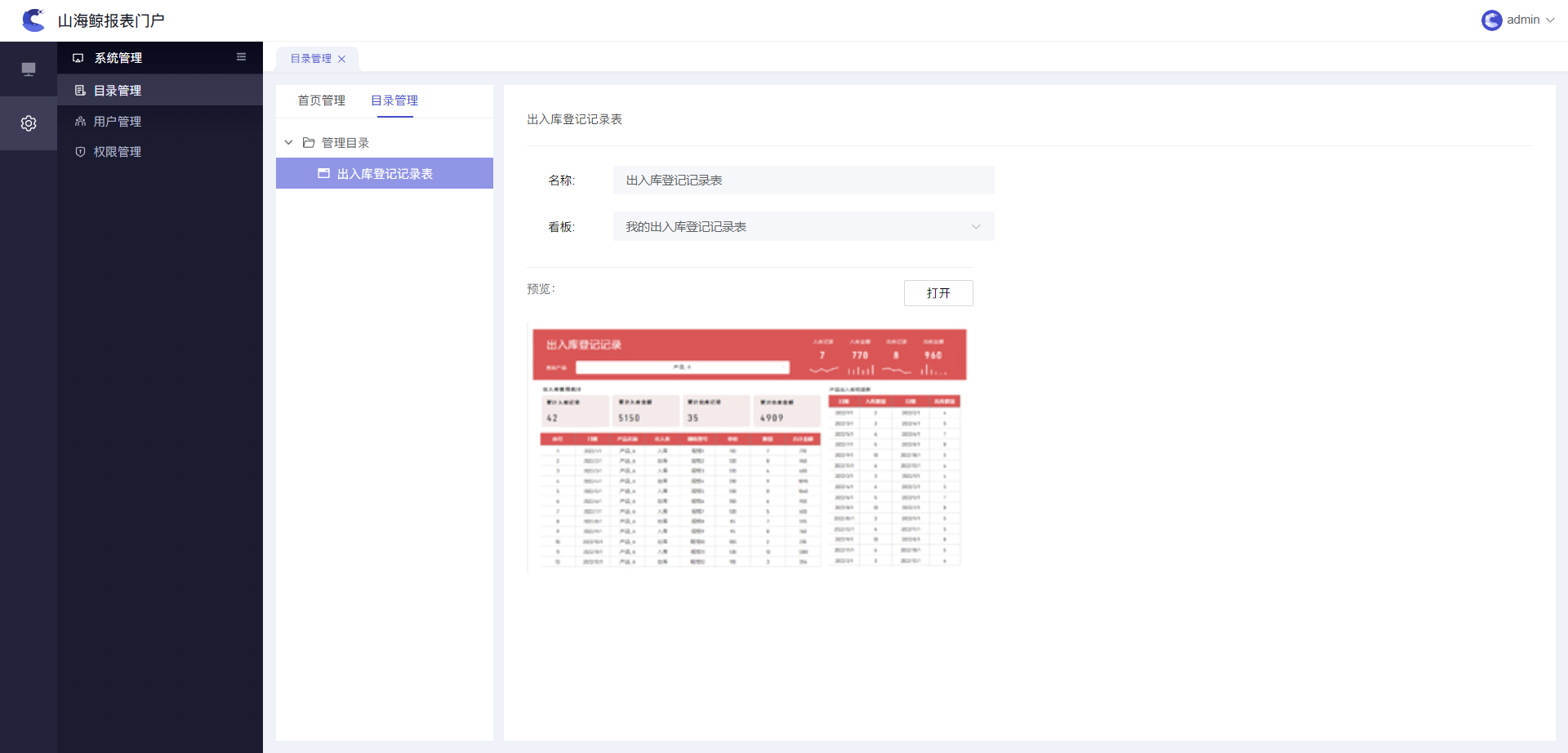Click the dashboard preview thumbnail
This screenshot has height=753, width=1568.
[x=748, y=448]
